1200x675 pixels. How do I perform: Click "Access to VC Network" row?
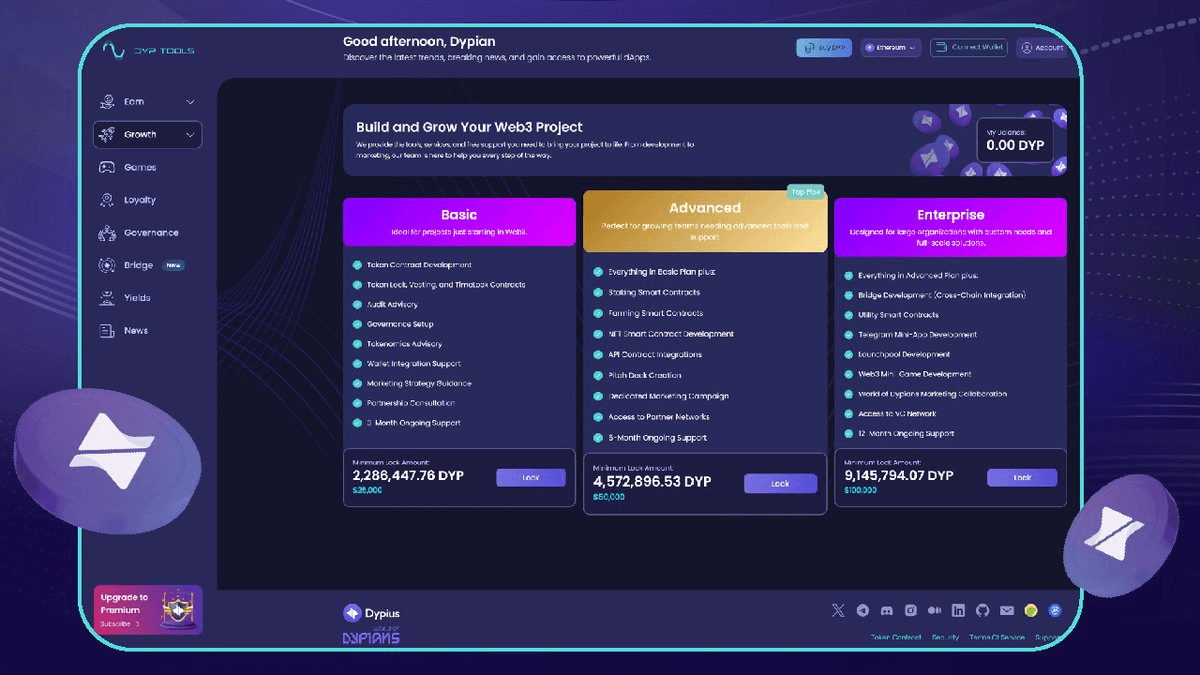tap(897, 414)
